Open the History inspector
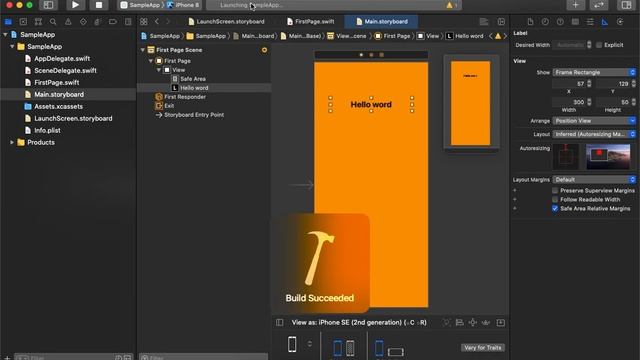This screenshot has height=360, width=640. click(545, 22)
